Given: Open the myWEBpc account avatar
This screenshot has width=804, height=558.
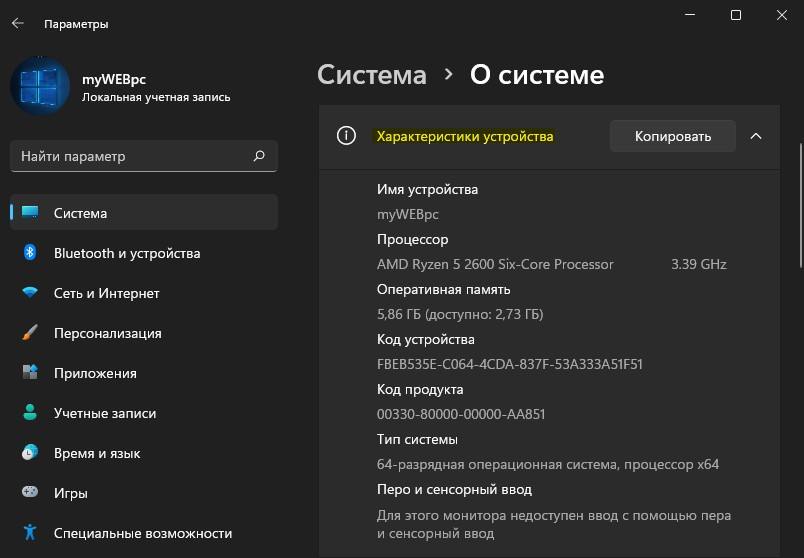Looking at the screenshot, I should (x=40, y=86).
